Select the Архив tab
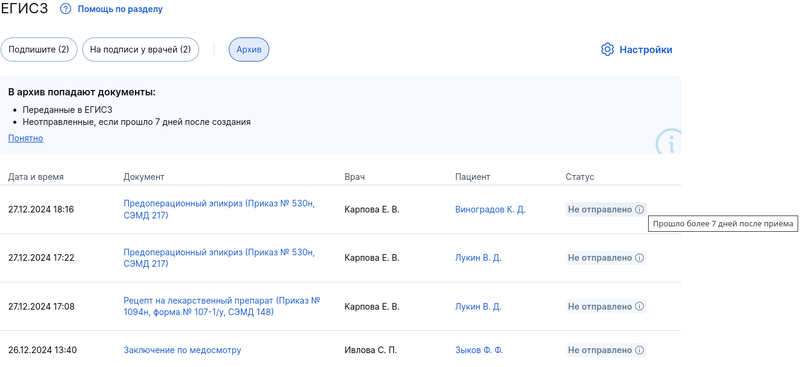 pyautogui.click(x=248, y=50)
